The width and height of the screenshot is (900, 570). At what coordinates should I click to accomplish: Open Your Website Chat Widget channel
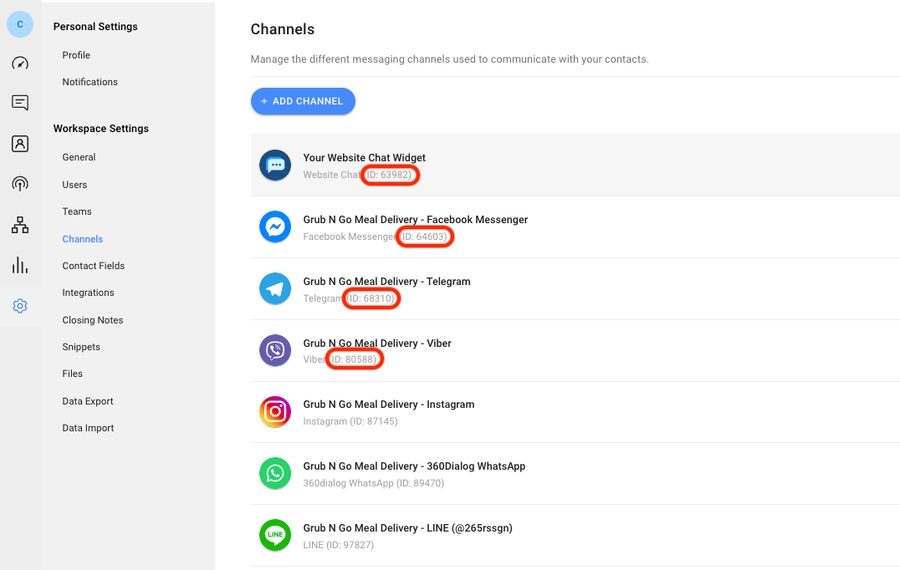tap(364, 158)
